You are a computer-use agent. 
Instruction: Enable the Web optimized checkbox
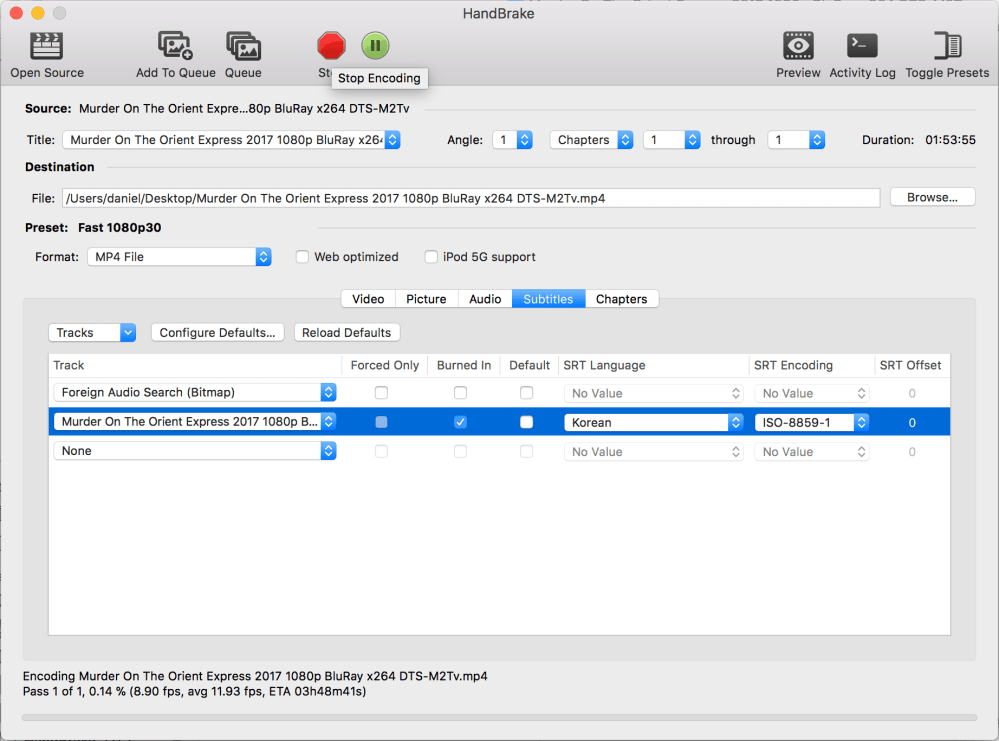(x=302, y=257)
